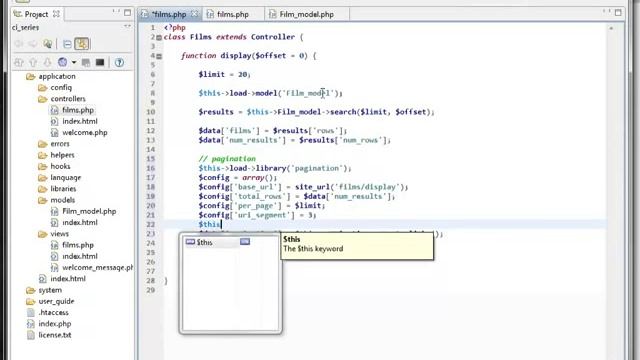Select ci_series project name

[x=25, y=27]
